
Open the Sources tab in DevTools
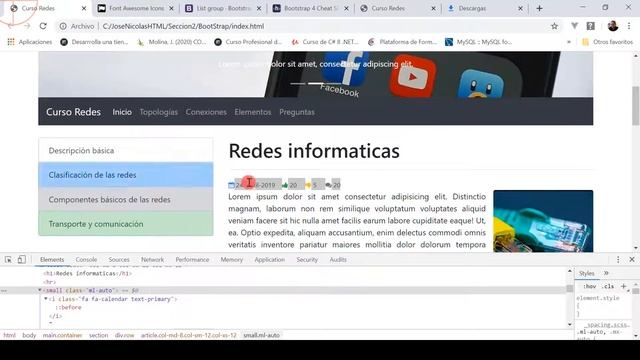click(119, 260)
